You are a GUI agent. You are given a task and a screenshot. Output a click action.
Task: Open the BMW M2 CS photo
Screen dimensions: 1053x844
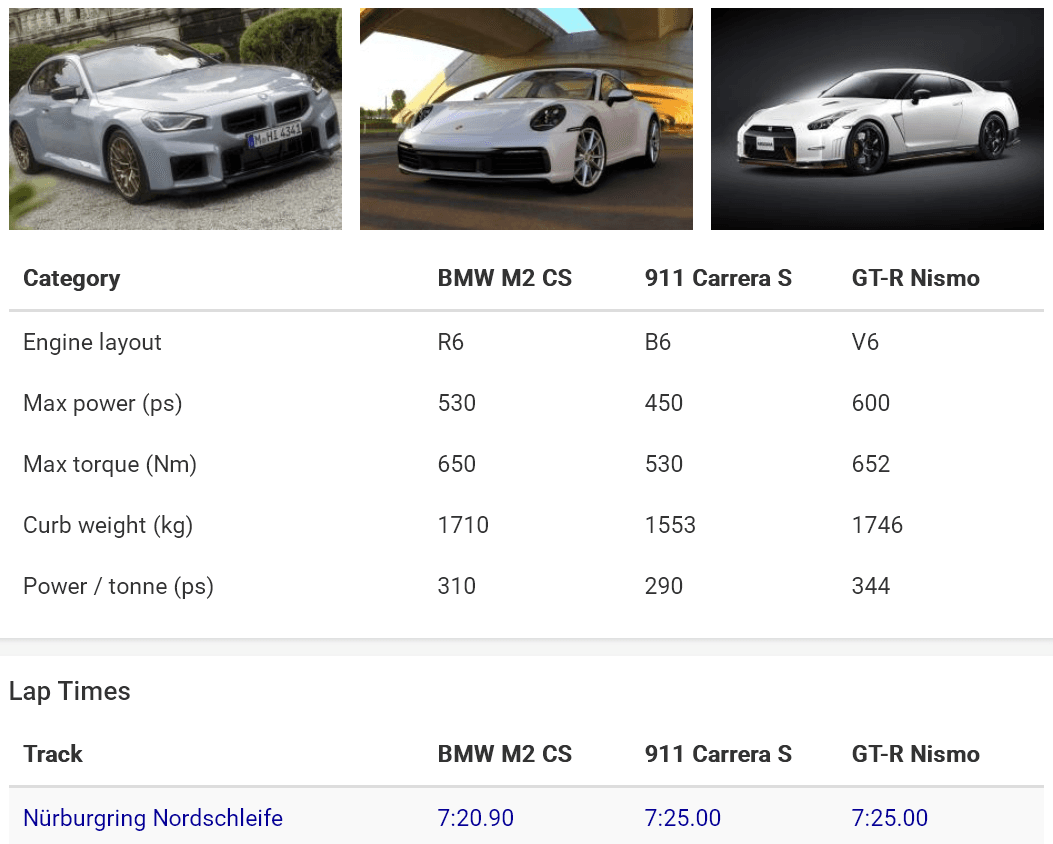[x=175, y=119]
